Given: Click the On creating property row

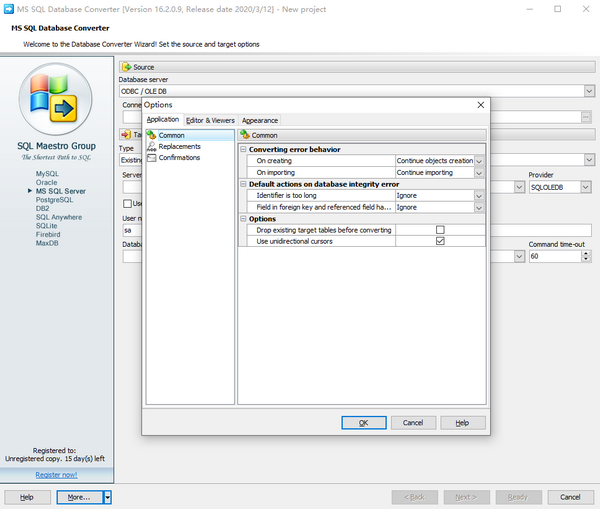Looking at the screenshot, I should 365,161.
